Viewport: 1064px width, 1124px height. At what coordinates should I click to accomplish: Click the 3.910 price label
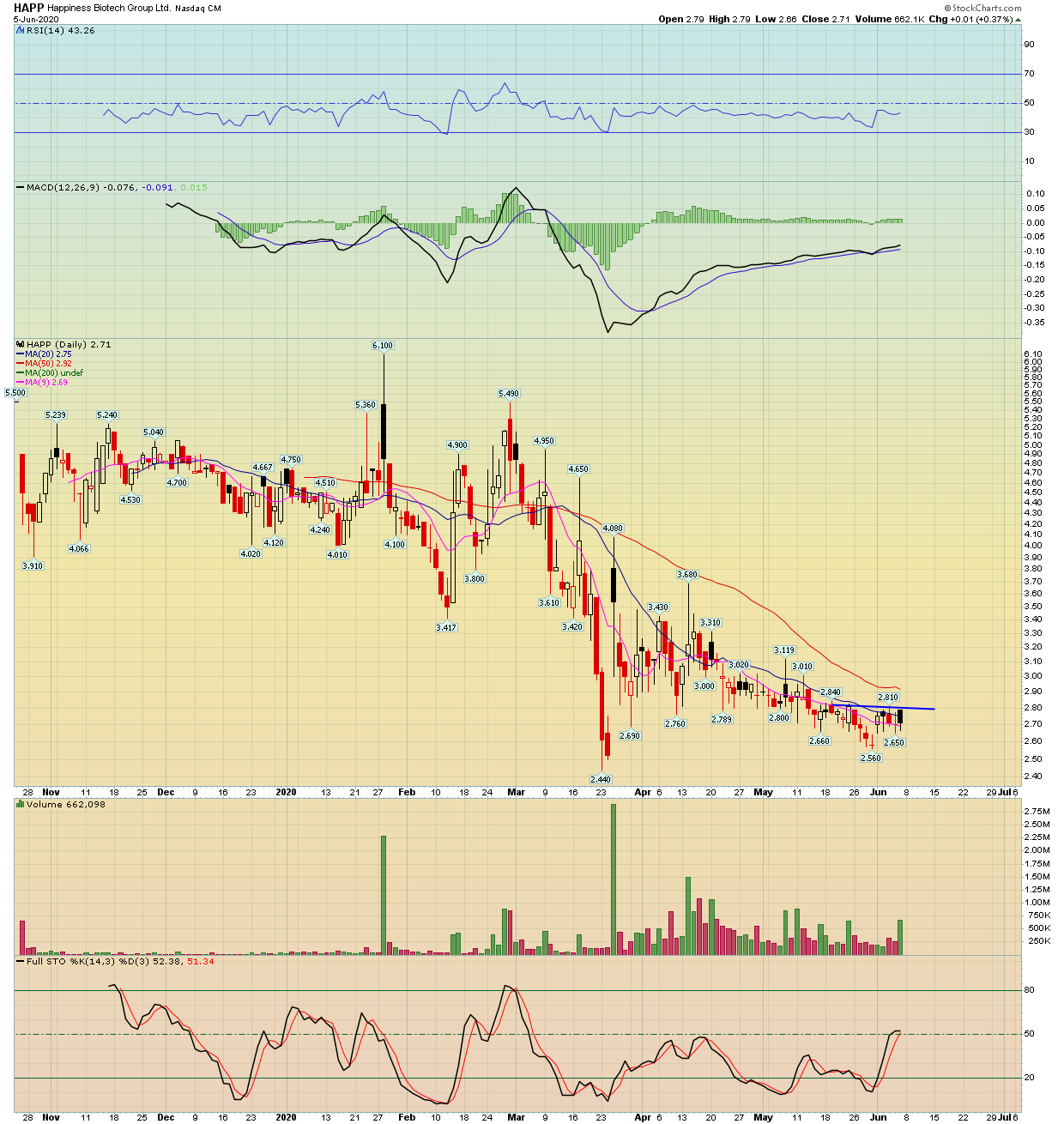point(33,565)
